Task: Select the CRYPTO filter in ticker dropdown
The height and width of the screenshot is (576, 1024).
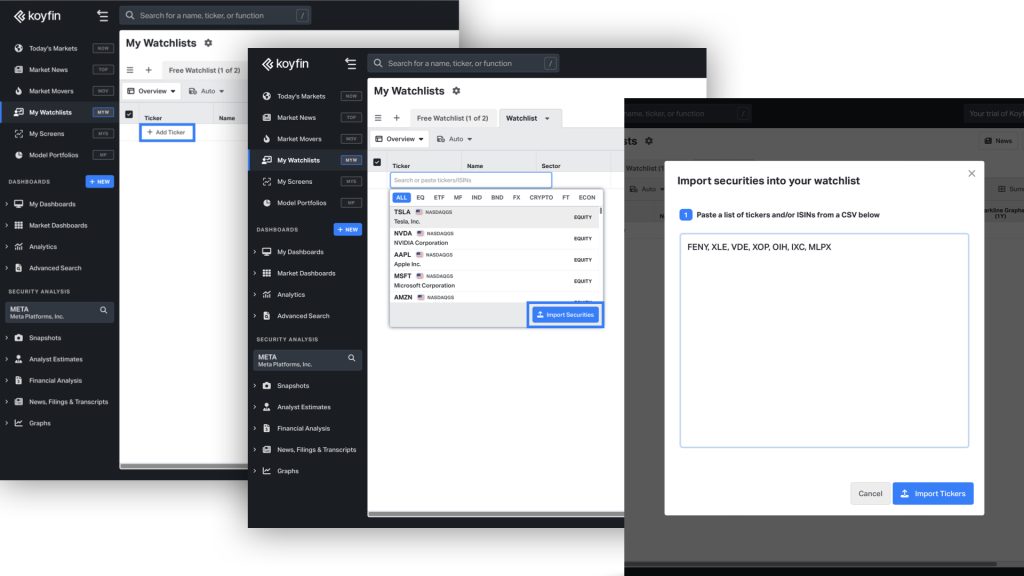Action: (541, 197)
